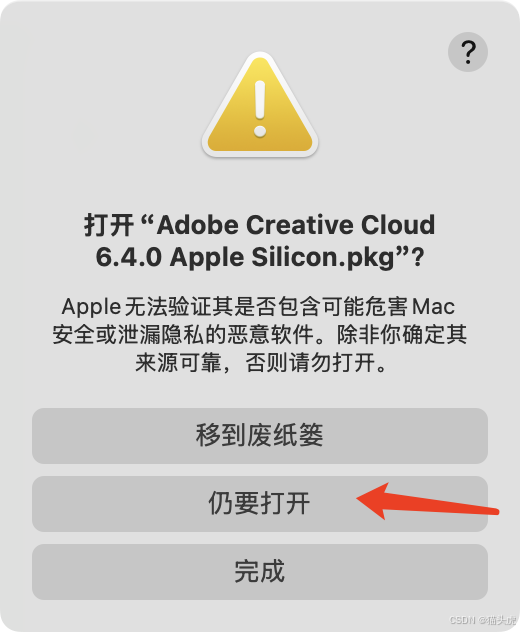This screenshot has width=520, height=632.
Task: Click the CSDN watermark in the corner
Action: [x=483, y=620]
